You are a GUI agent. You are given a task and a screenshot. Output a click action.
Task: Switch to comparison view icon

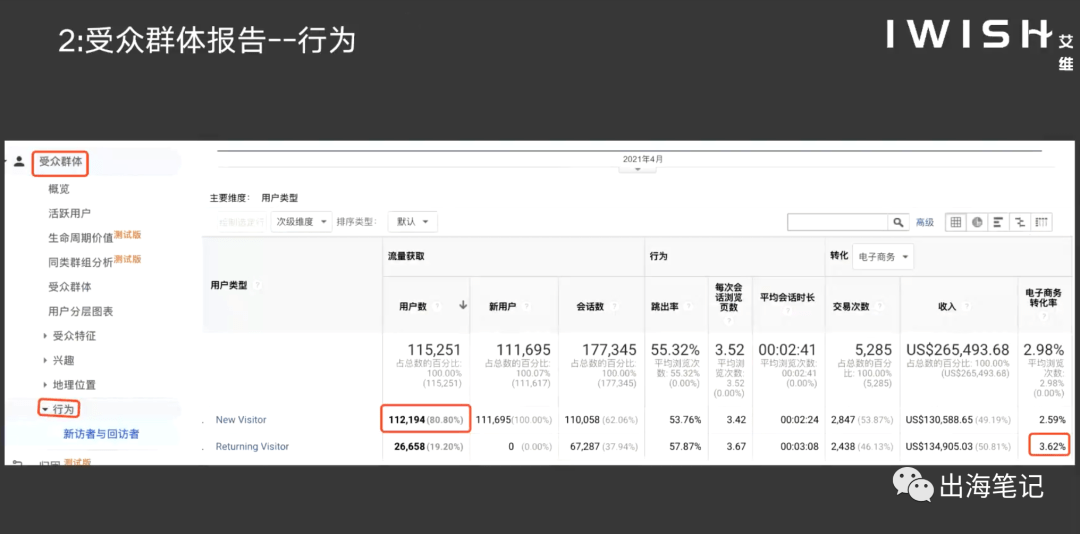pos(1020,222)
